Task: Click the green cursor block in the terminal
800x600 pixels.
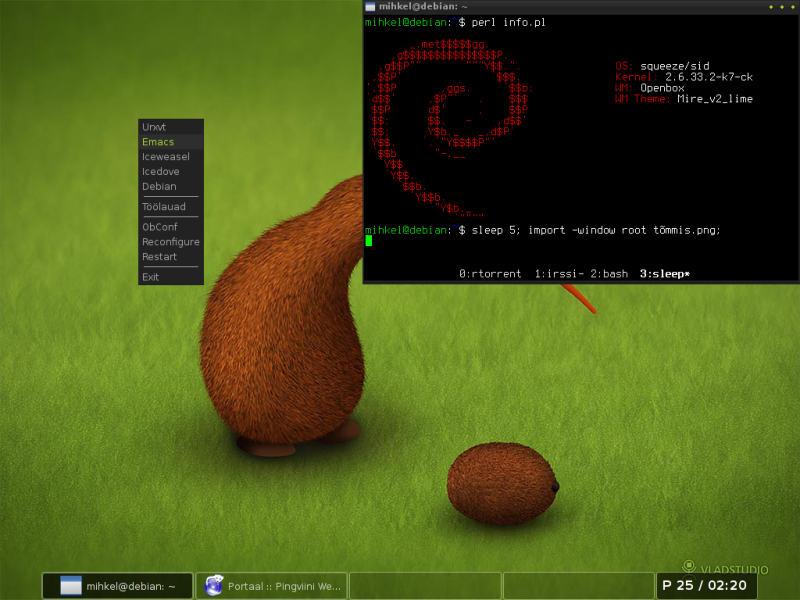Action: coord(369,241)
